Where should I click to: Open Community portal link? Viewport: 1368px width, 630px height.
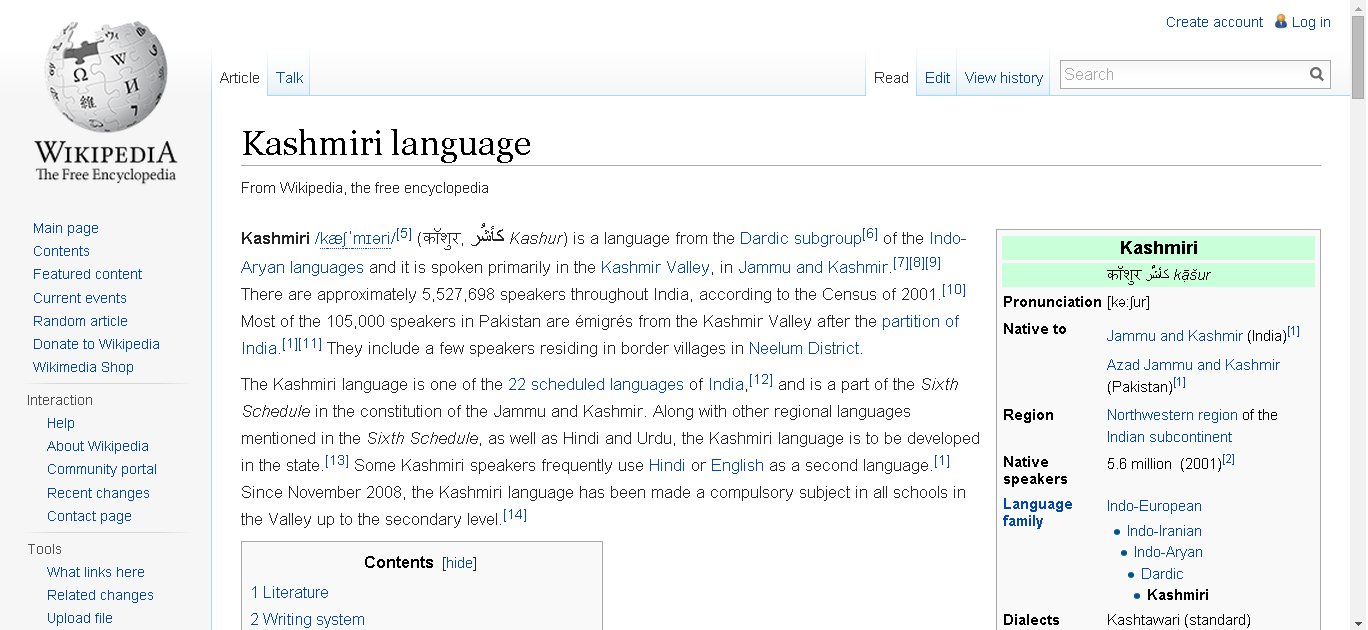point(102,469)
